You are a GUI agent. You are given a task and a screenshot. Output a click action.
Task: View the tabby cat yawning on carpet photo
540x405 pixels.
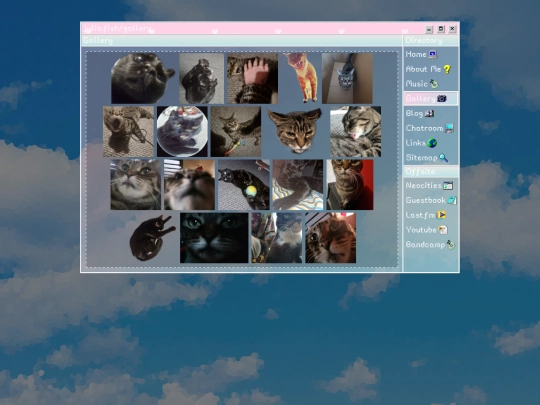128,132
